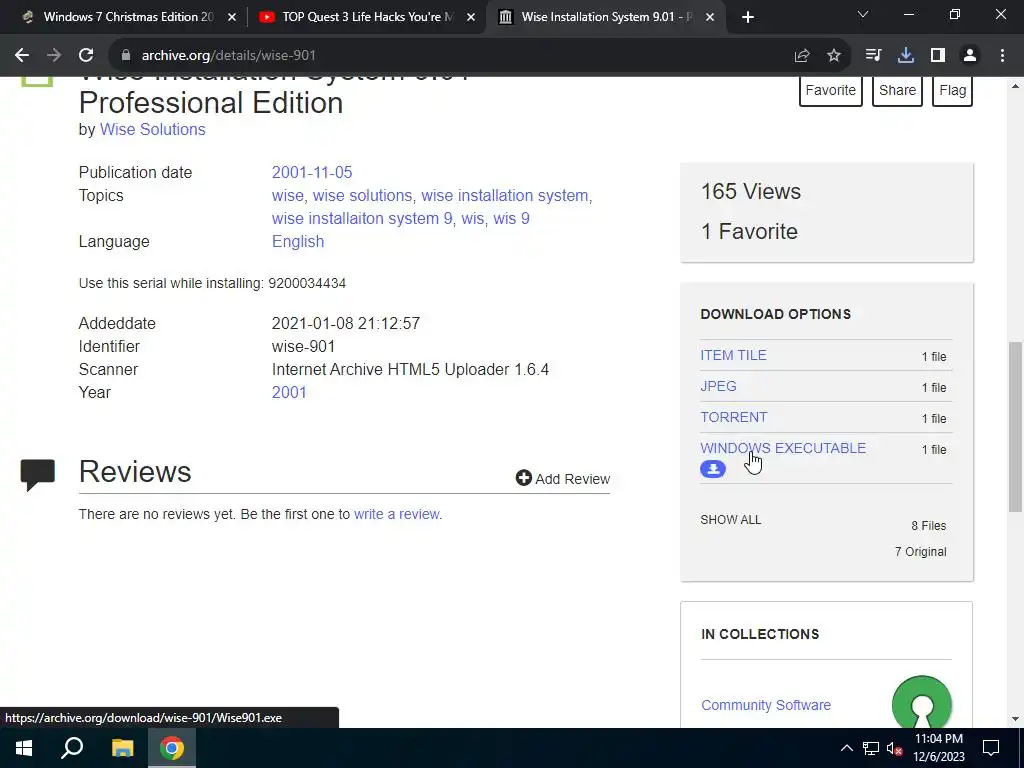Click the 'wise-901' identifier value
This screenshot has width=1024, height=768.
(303, 346)
